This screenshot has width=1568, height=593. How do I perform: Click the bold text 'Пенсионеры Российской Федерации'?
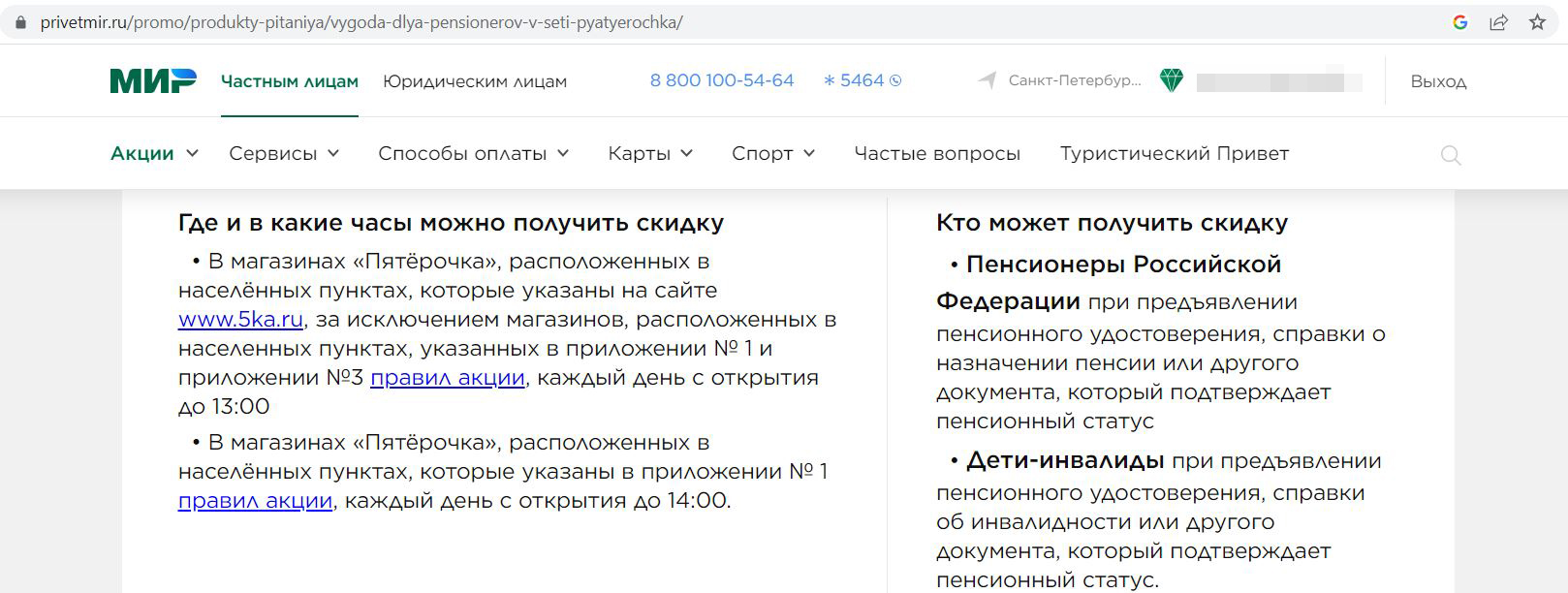[1110, 283]
